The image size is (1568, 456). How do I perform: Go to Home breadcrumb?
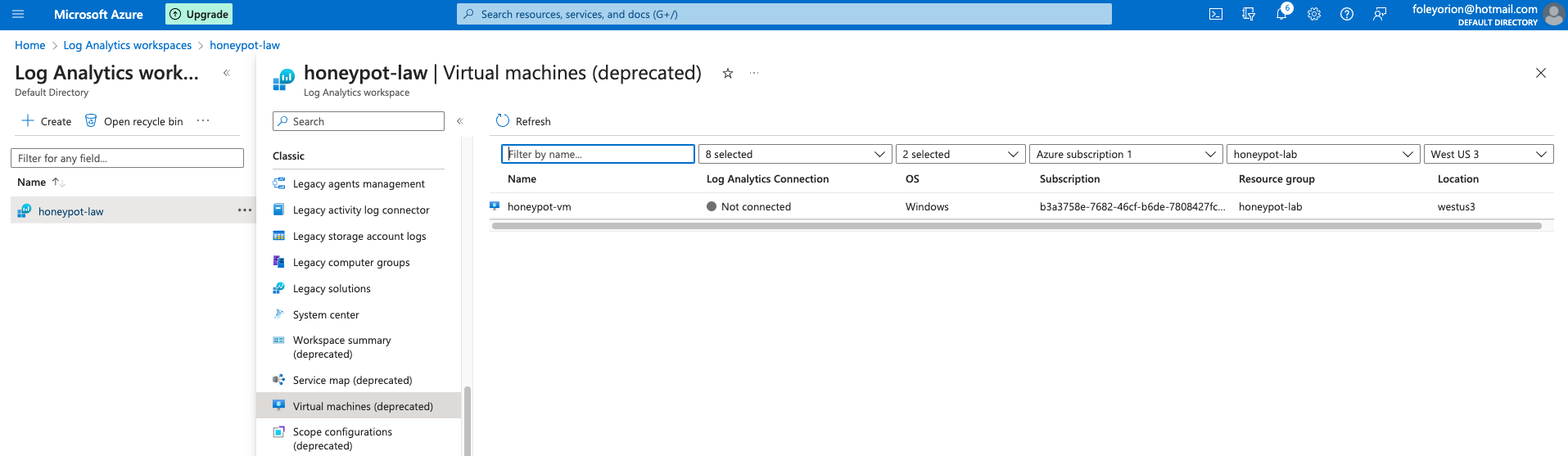click(x=30, y=45)
